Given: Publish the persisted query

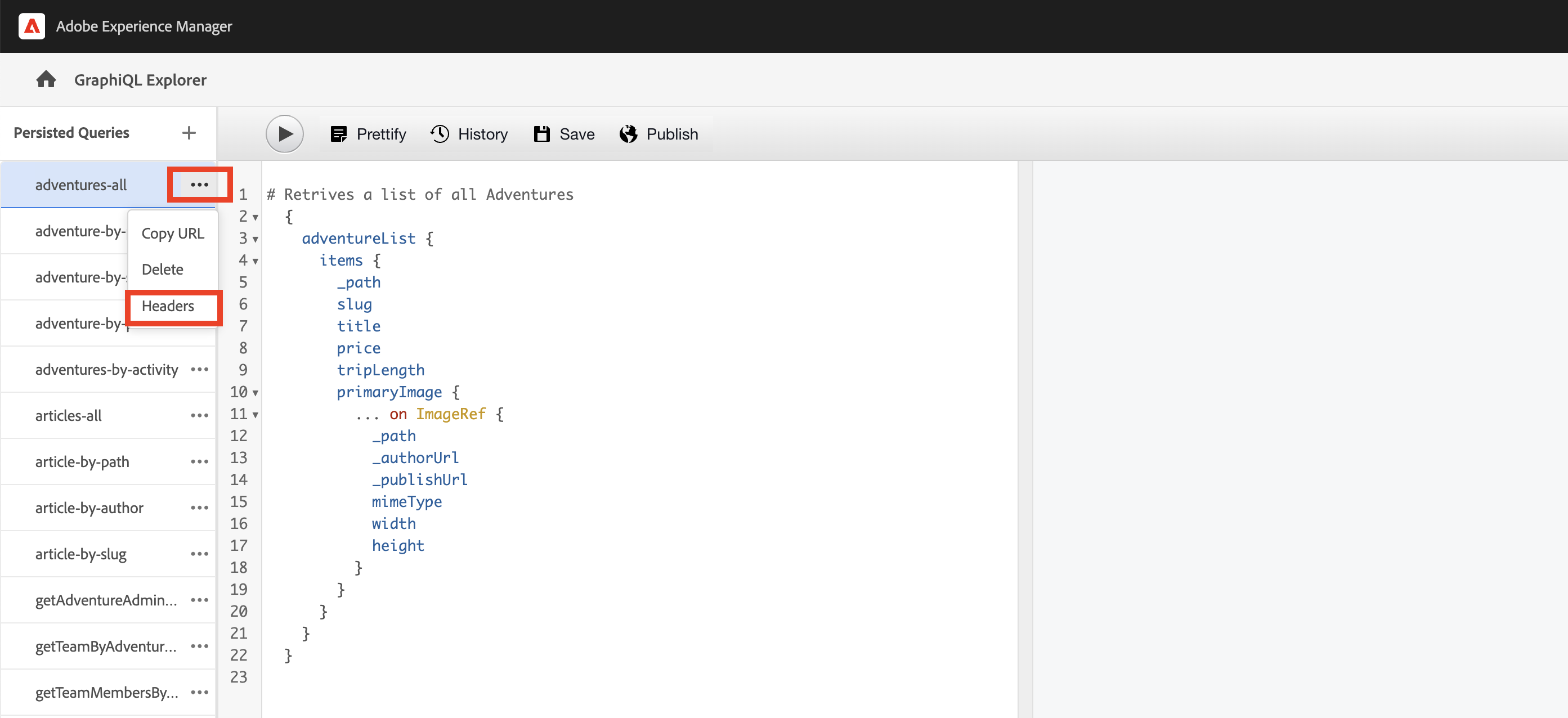Looking at the screenshot, I should click(x=658, y=134).
